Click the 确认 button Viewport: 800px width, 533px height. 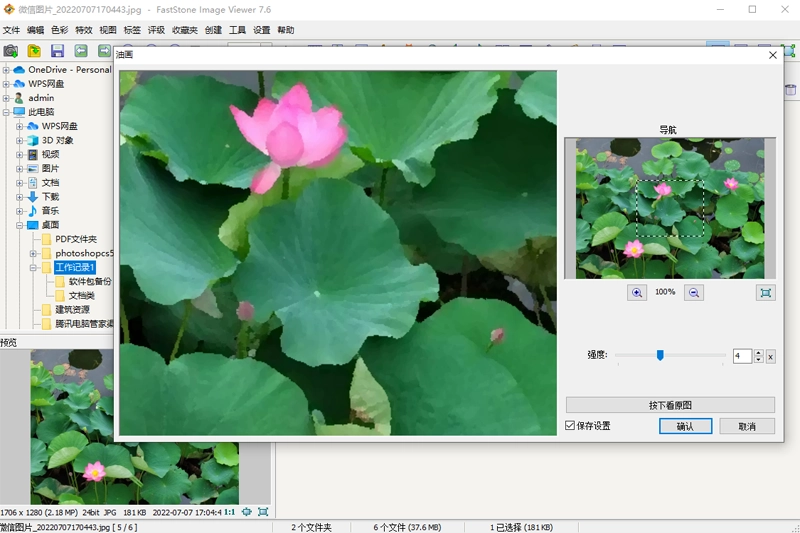[x=685, y=426]
